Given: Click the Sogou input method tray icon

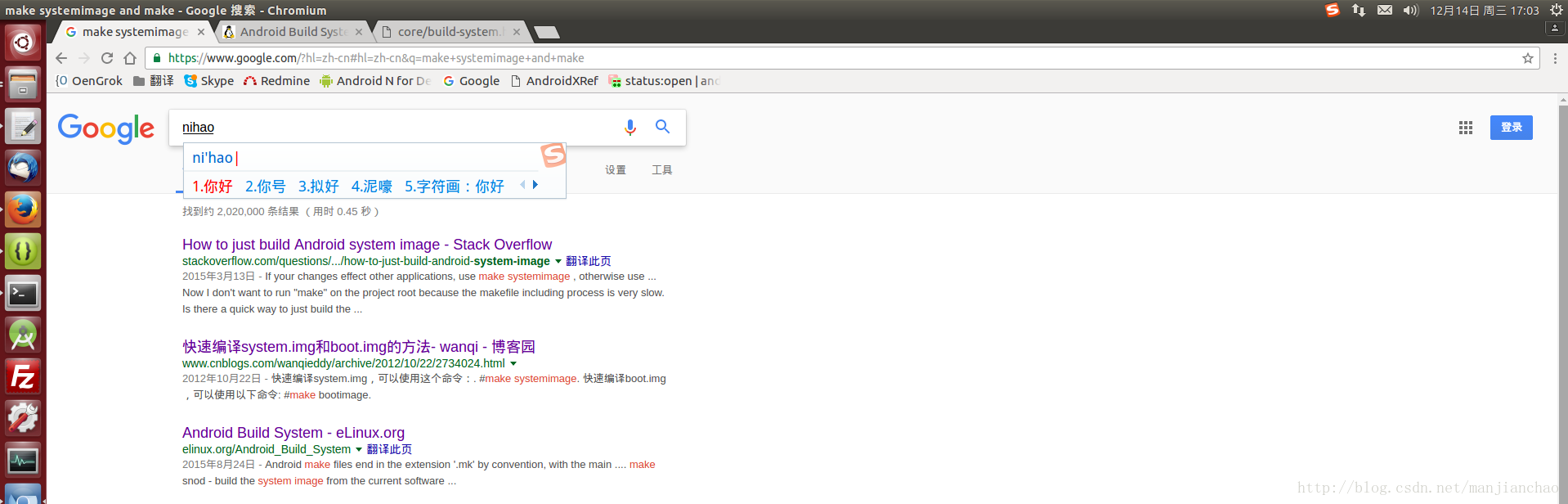Looking at the screenshot, I should click(x=1333, y=10).
